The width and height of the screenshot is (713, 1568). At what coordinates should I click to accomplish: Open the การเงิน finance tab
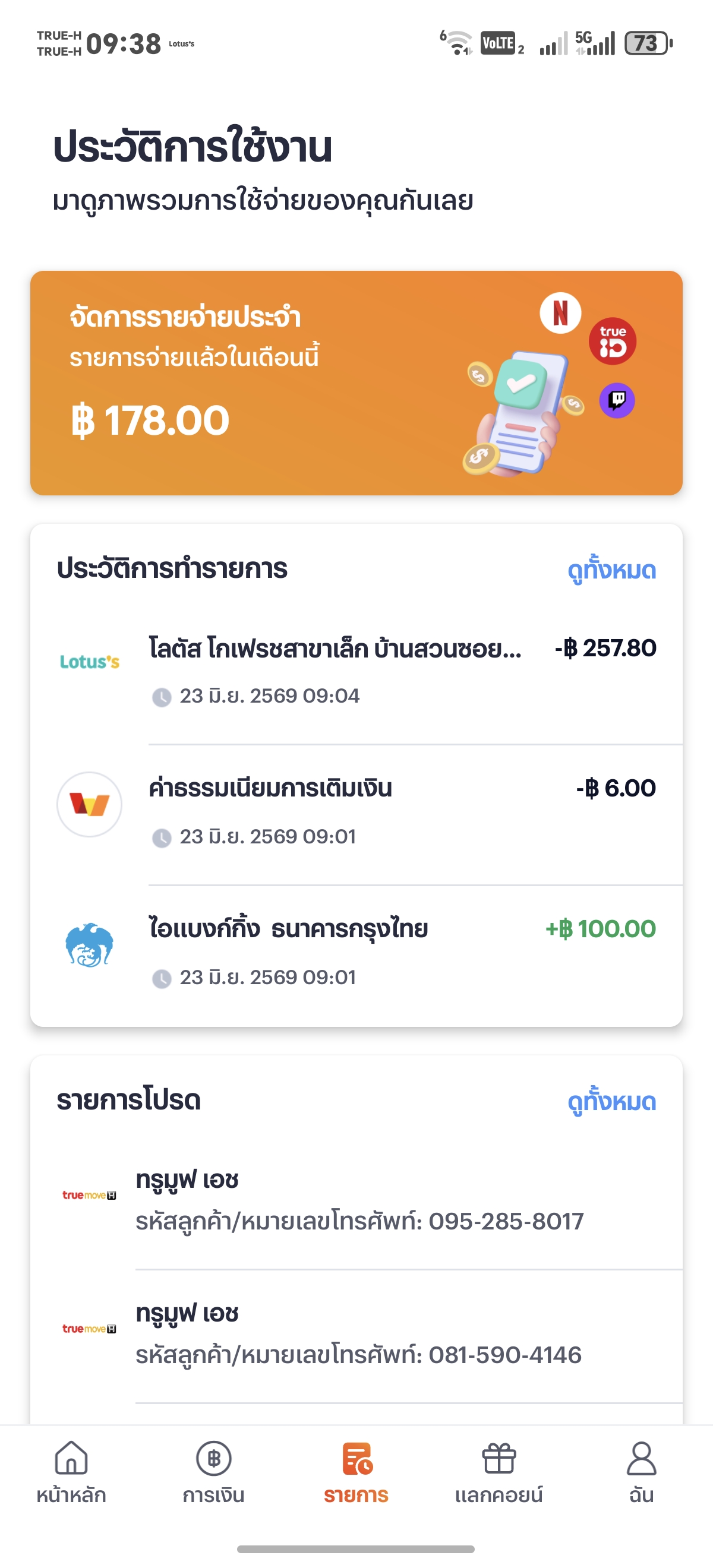214,1472
